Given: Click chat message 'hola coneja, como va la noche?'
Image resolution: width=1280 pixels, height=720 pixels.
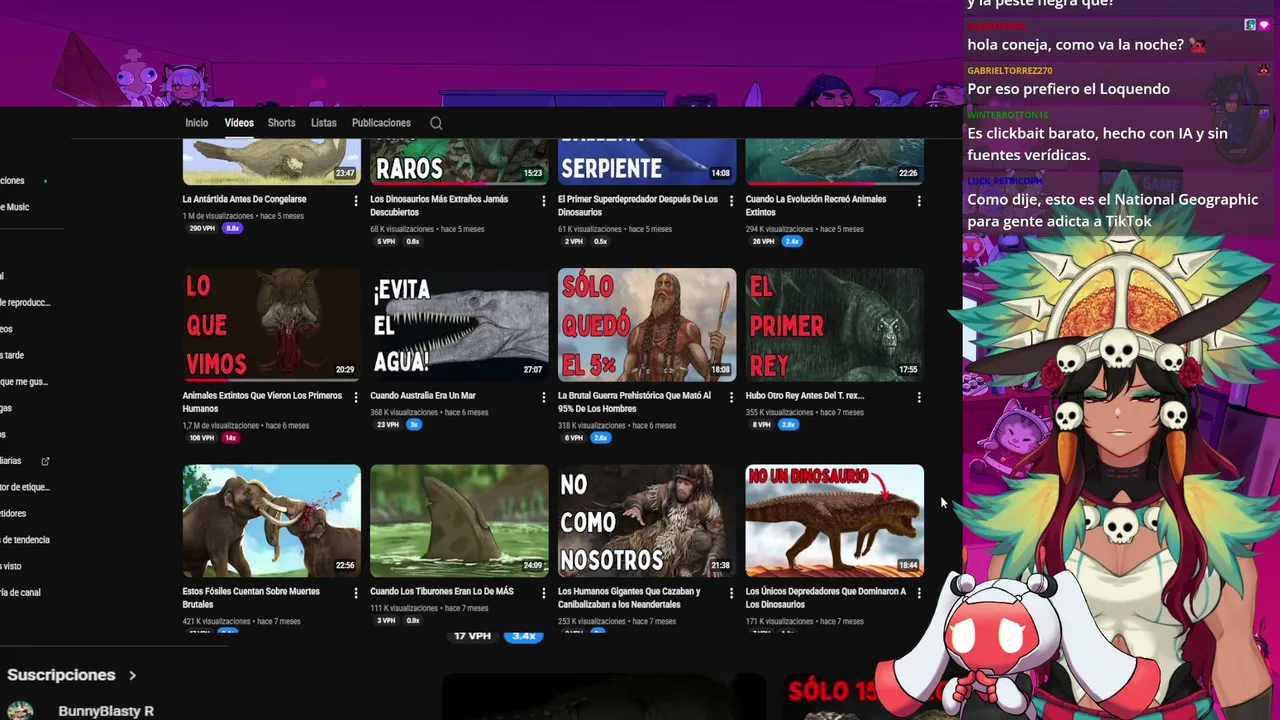Looking at the screenshot, I should (1075, 45).
